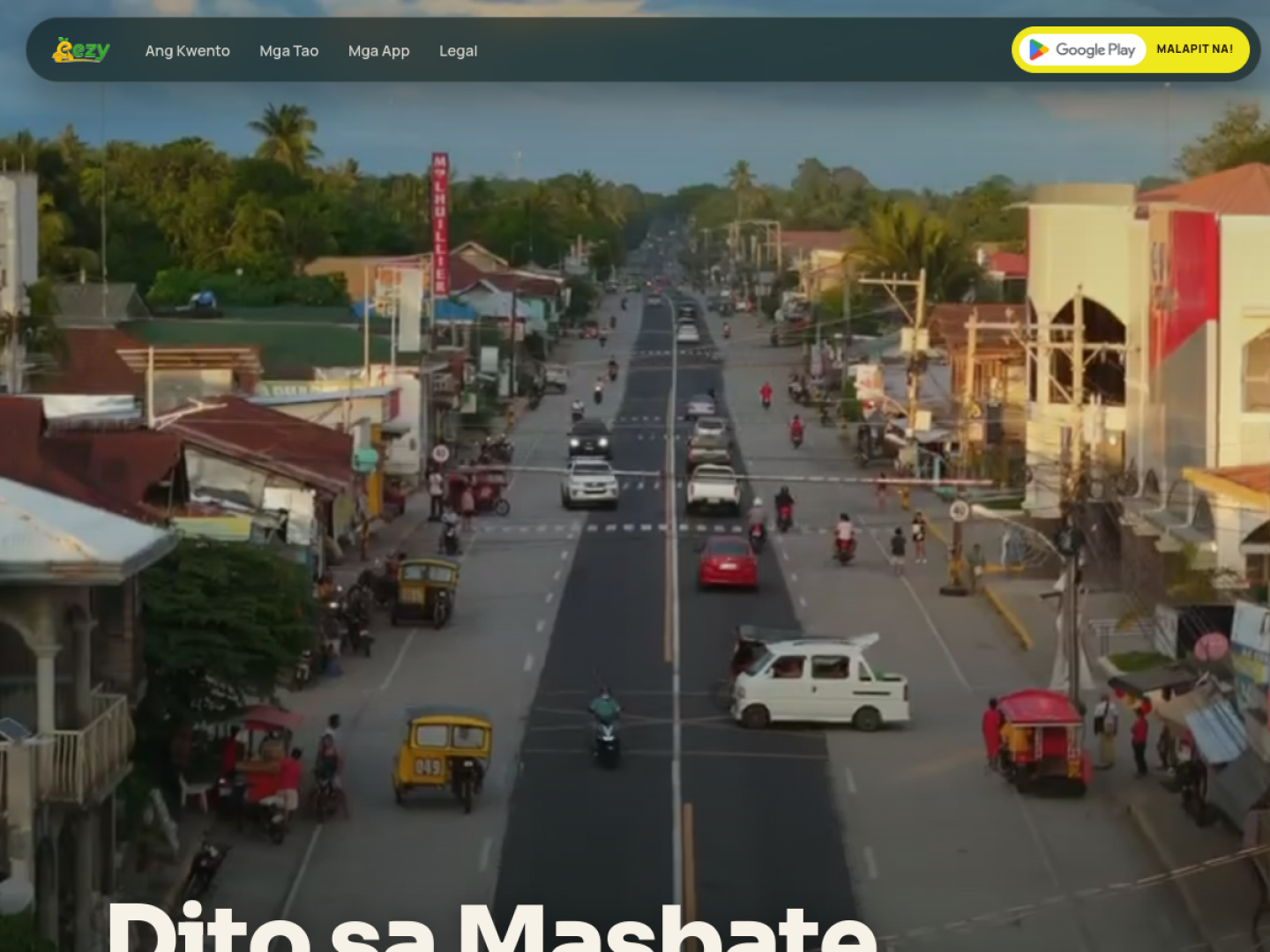
Task: Open the Ang Kwento page
Action: (188, 51)
